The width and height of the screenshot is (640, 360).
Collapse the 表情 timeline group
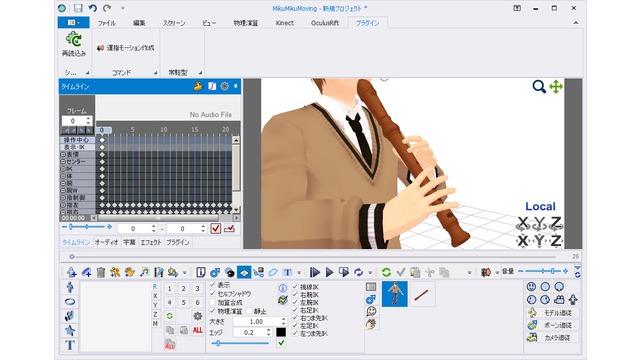pos(63,154)
